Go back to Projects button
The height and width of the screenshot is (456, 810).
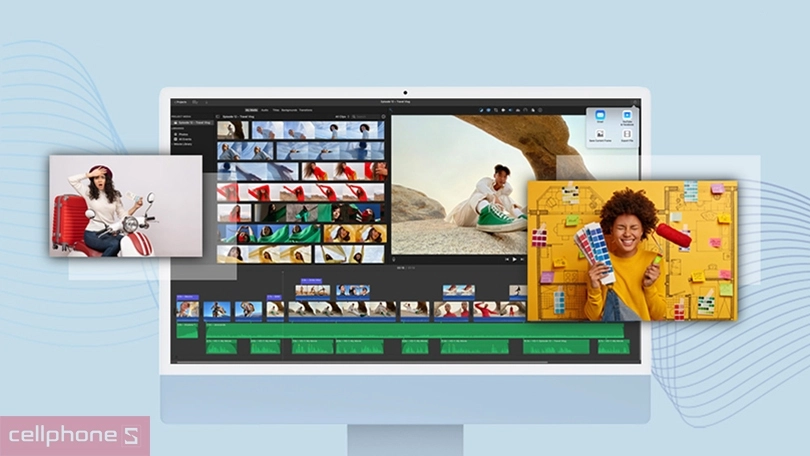[x=180, y=102]
